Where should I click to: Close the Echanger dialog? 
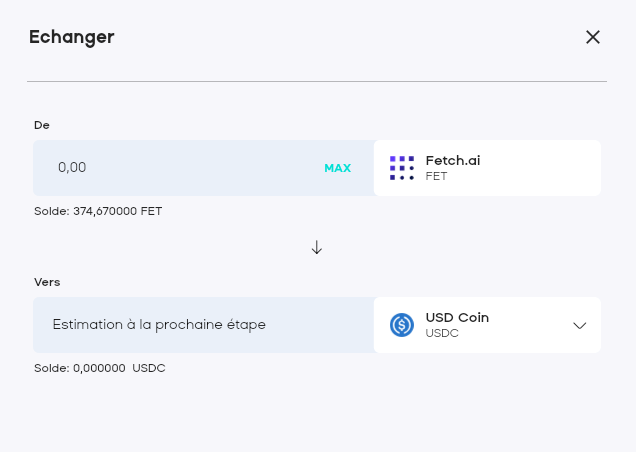pyautogui.click(x=593, y=37)
